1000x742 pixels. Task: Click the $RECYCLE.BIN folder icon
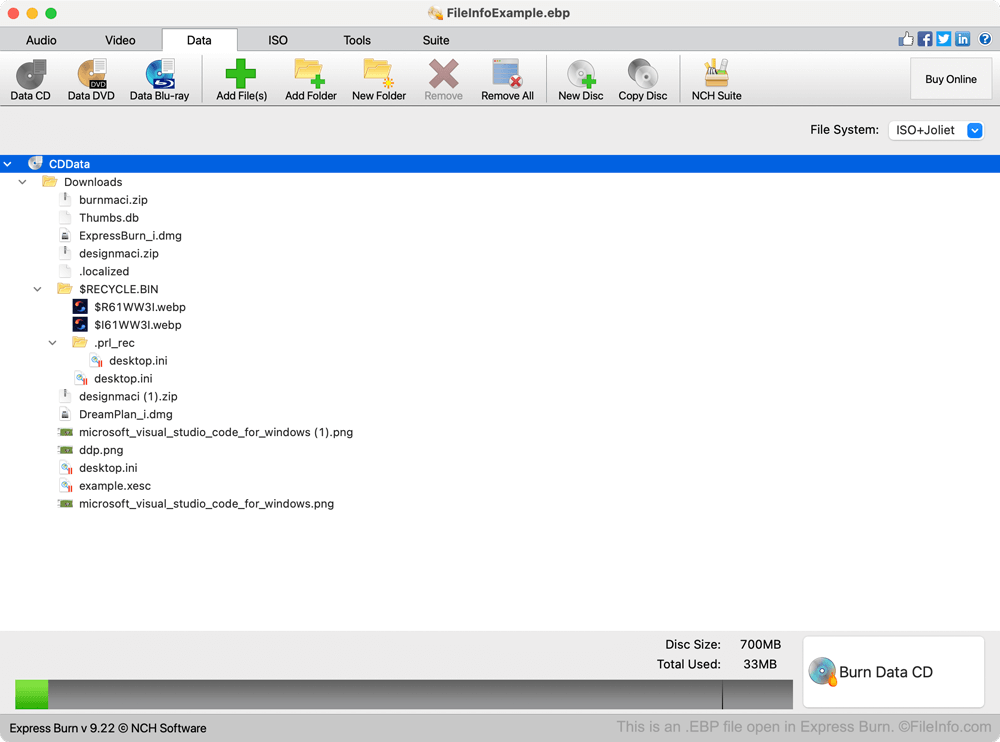(x=64, y=289)
